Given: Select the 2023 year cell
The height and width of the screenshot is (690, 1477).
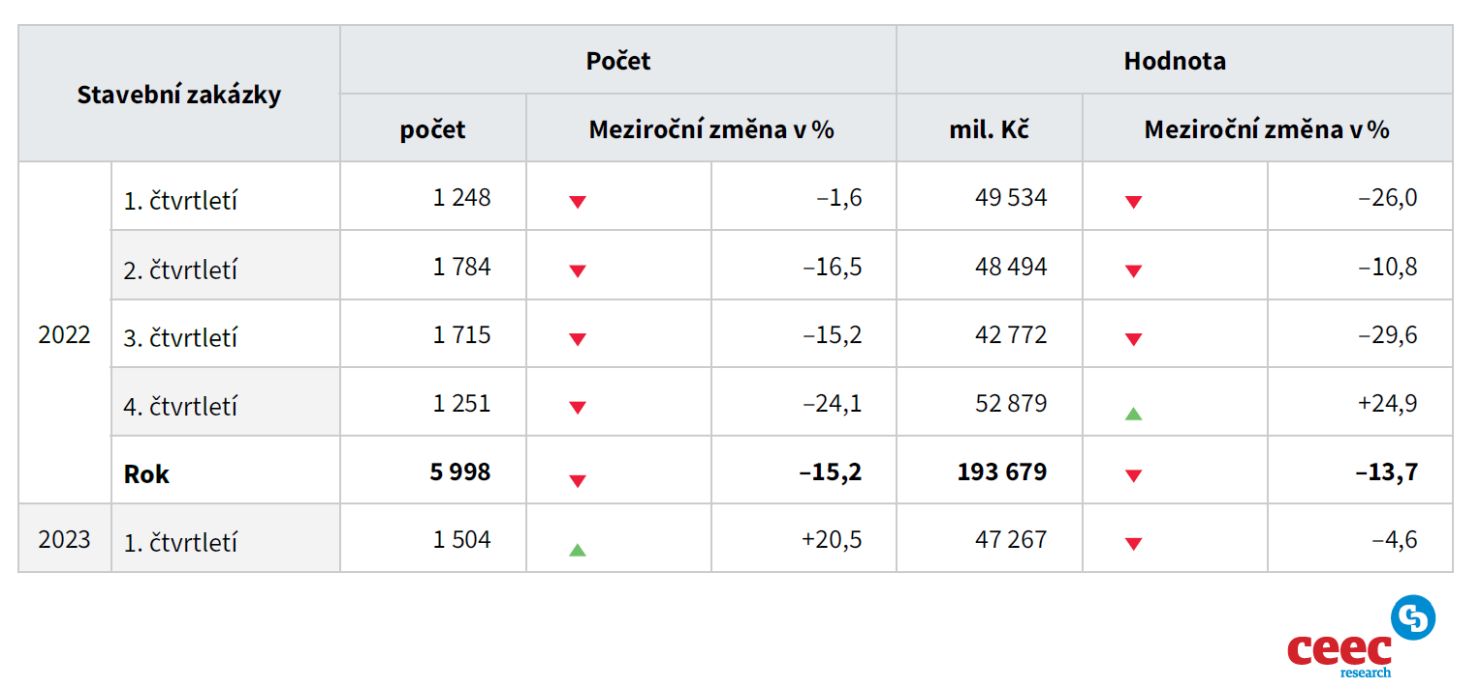Looking at the screenshot, I should click(64, 540).
